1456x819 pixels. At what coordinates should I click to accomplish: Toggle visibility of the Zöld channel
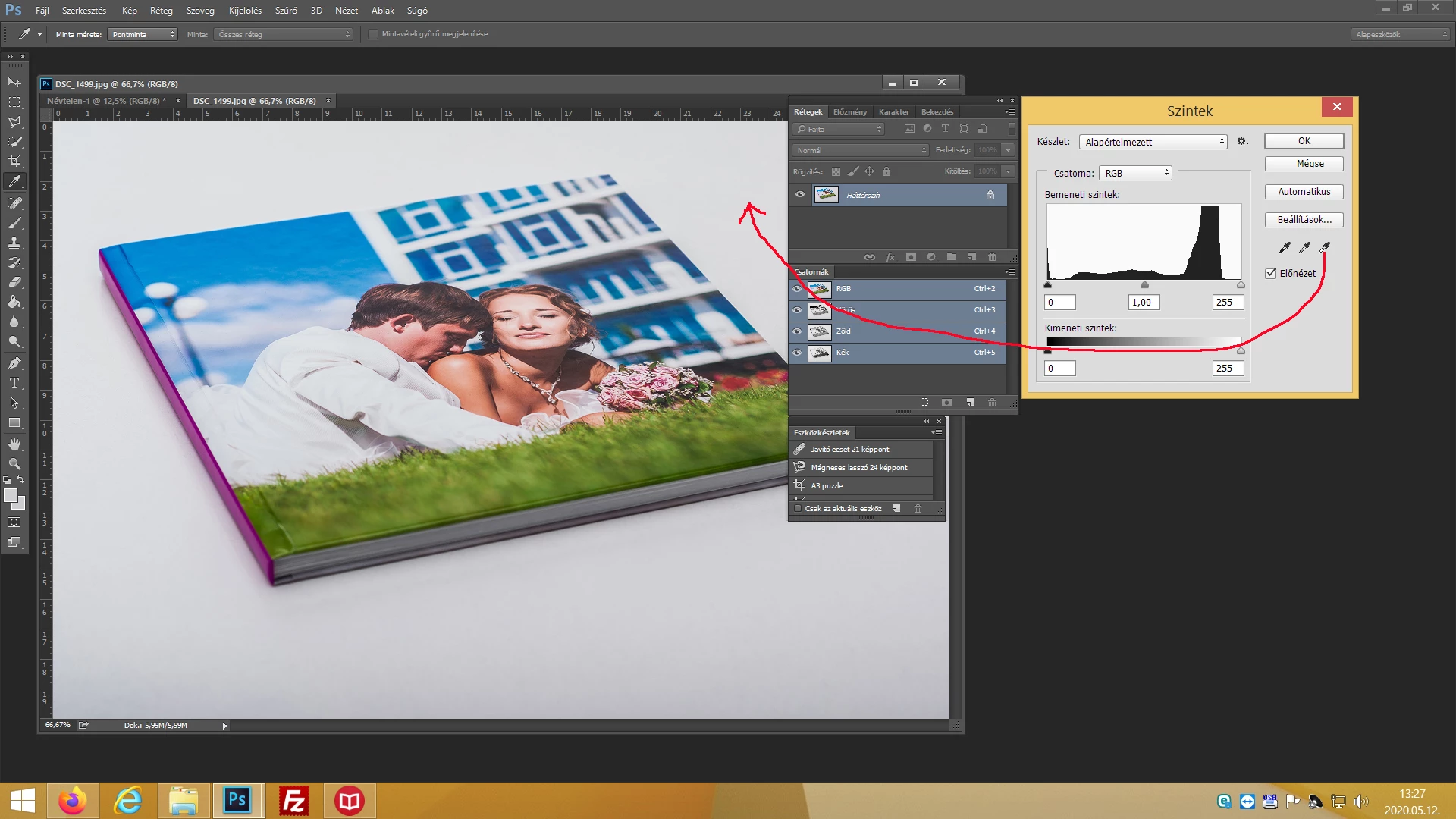click(797, 331)
